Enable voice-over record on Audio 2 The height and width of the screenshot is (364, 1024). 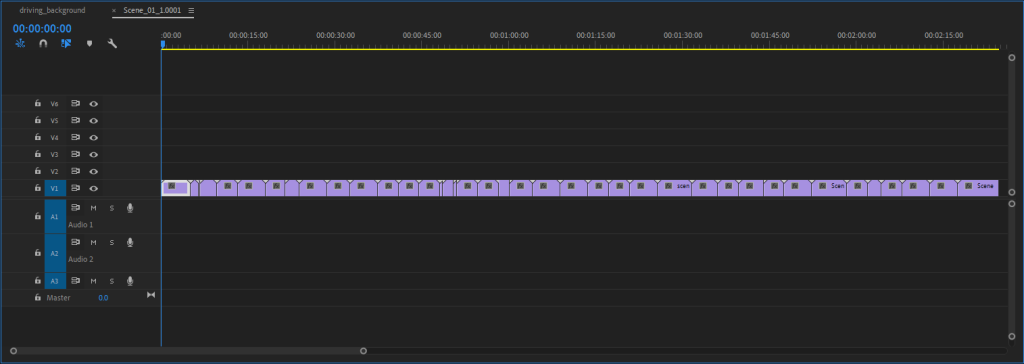click(x=130, y=242)
